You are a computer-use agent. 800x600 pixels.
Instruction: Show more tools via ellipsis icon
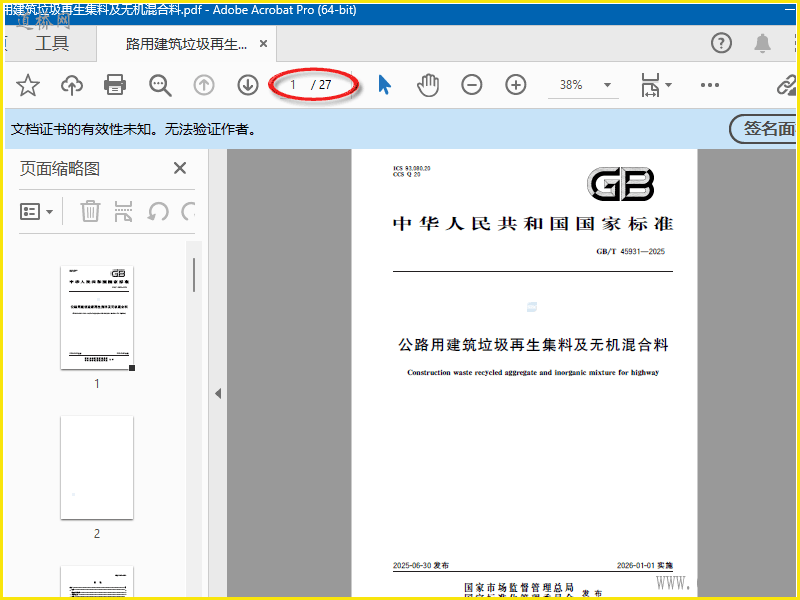[710, 85]
